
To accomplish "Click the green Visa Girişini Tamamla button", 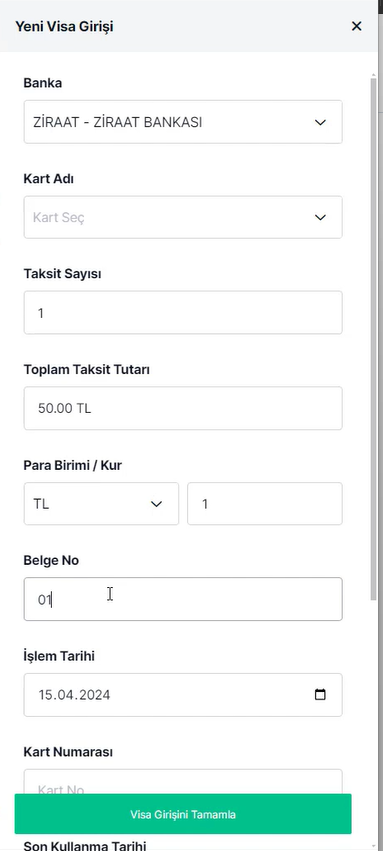I will tap(183, 814).
